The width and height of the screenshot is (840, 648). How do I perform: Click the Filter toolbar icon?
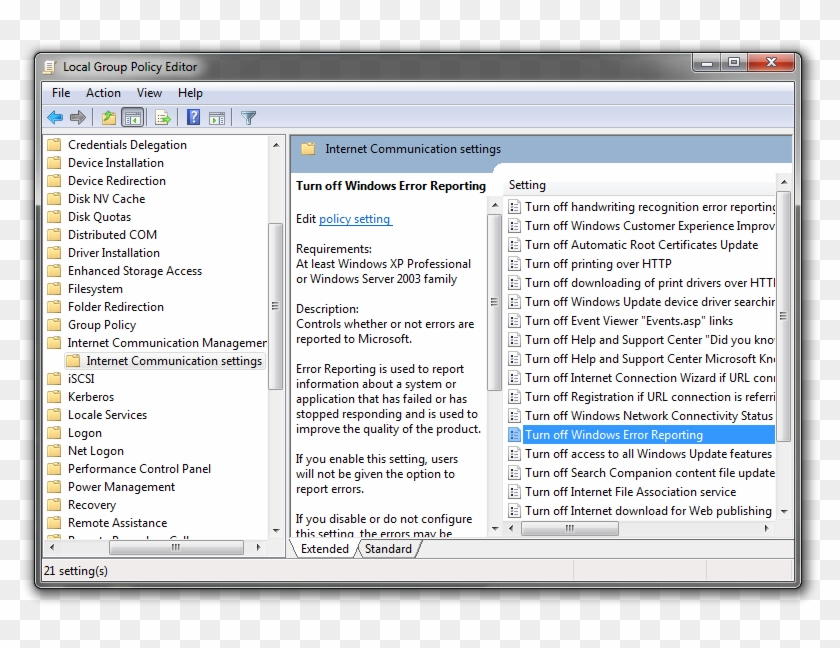(247, 117)
